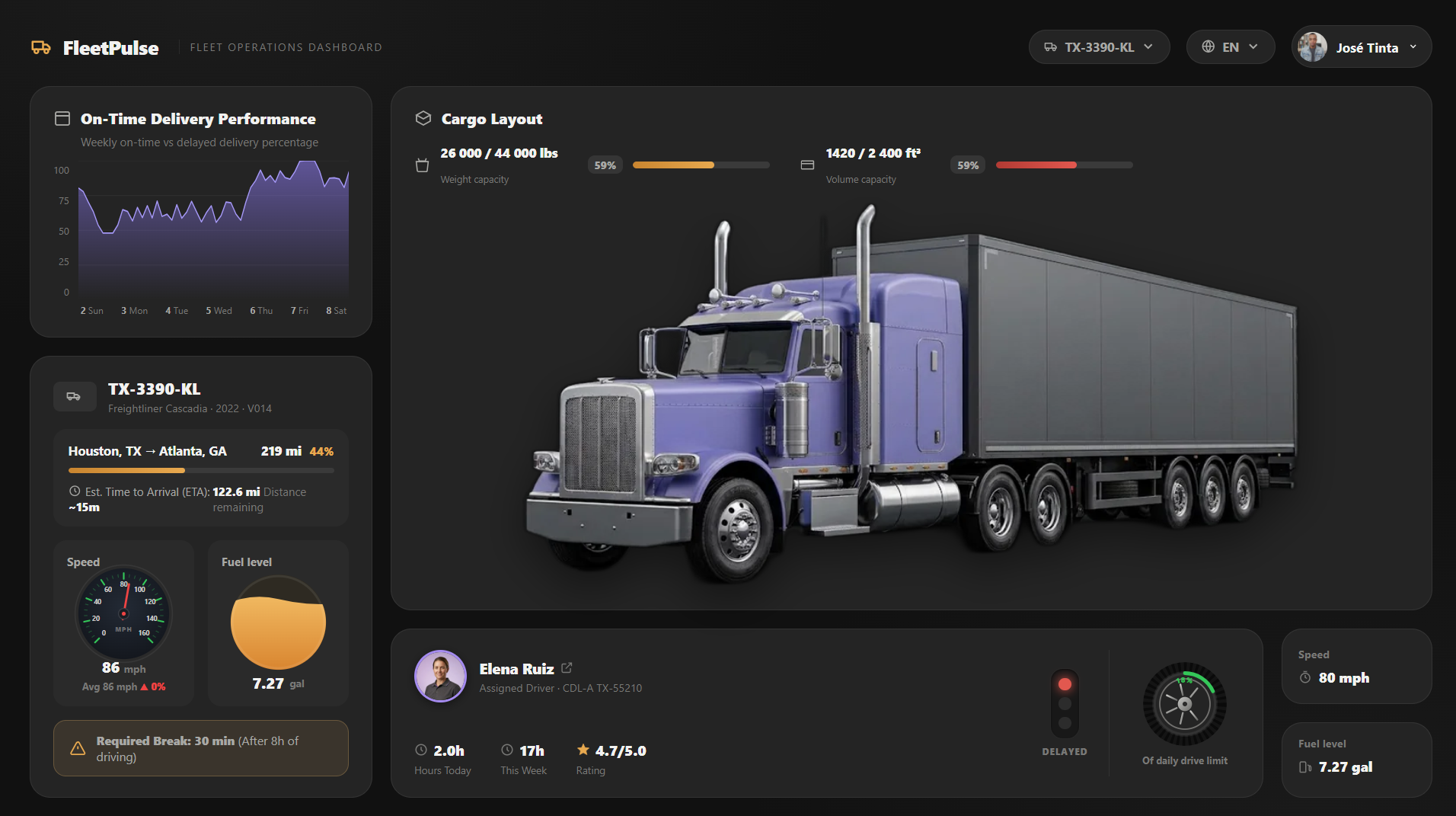Click the '44%' route progress value
Screen dimensions: 1456x816
(x=321, y=452)
